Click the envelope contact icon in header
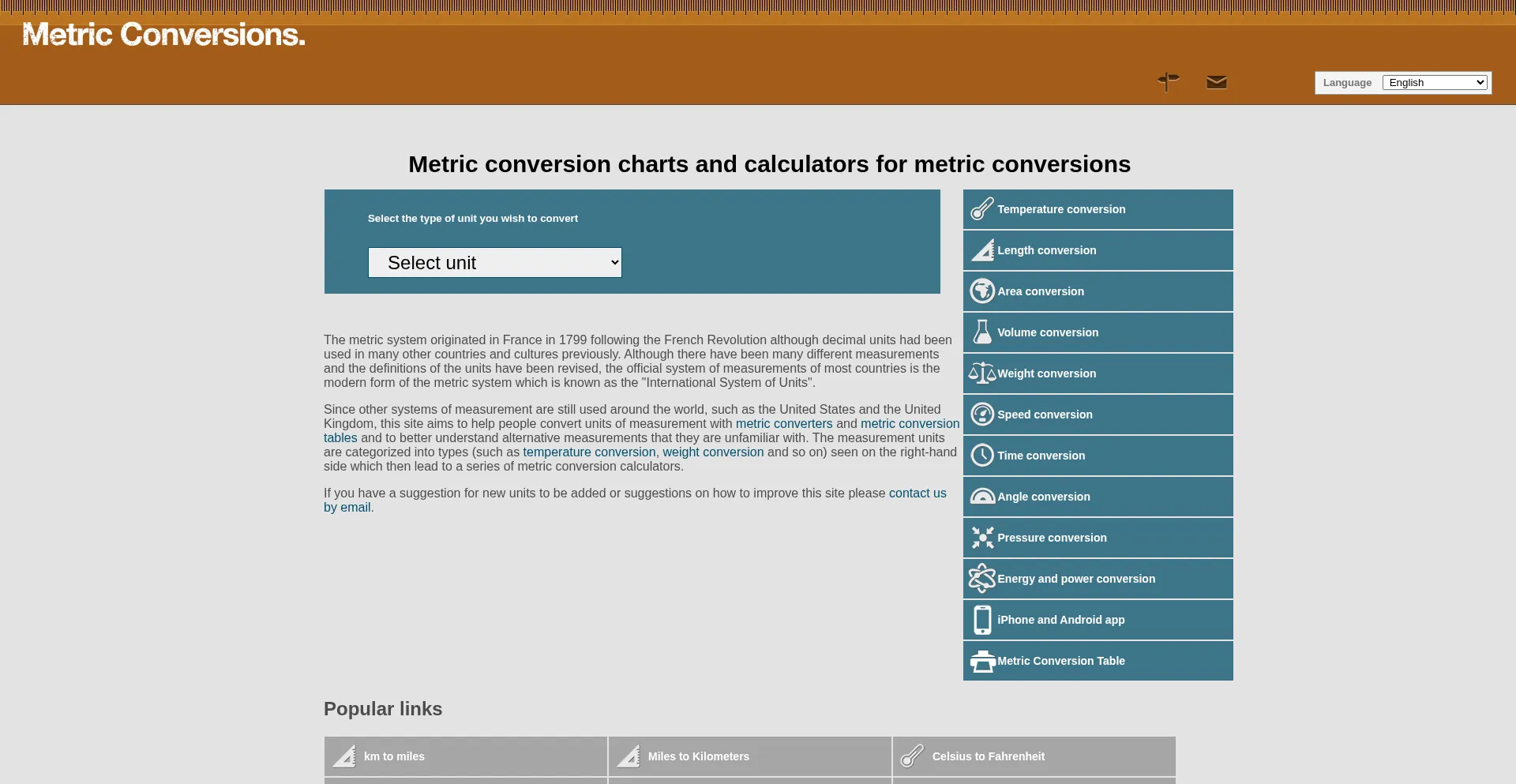The width and height of the screenshot is (1516, 784). pos(1216,82)
